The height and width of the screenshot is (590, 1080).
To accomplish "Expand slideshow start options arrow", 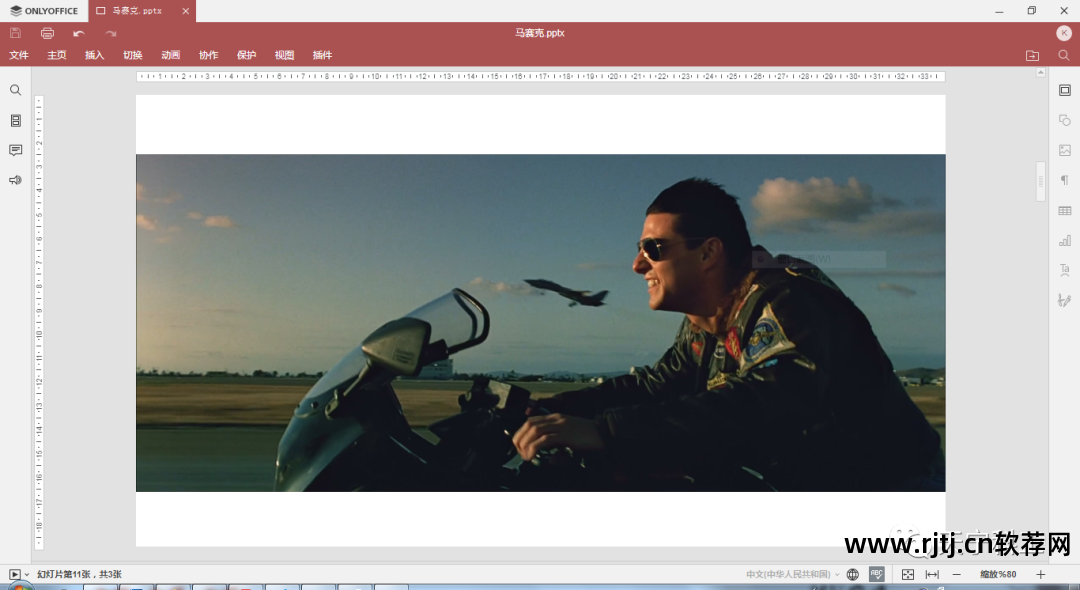I will coord(27,575).
